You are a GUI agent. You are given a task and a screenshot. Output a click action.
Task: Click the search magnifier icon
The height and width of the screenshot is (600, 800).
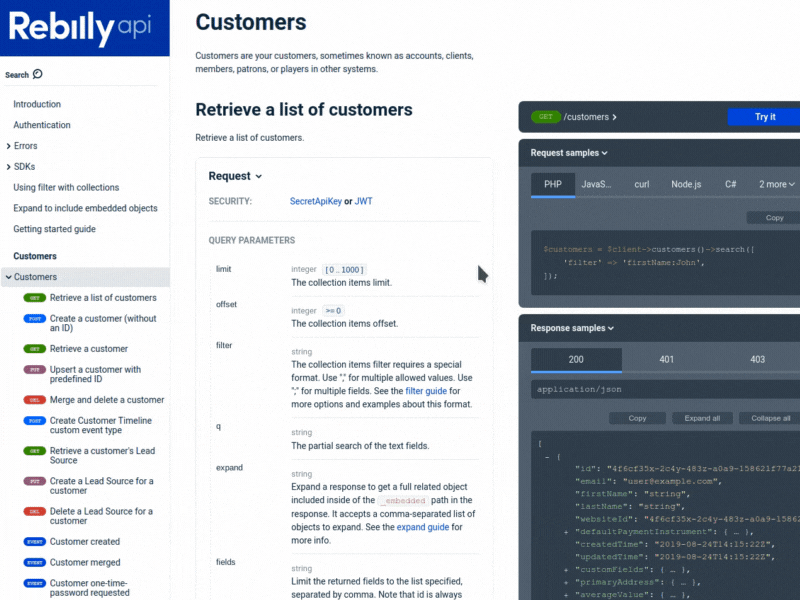click(37, 74)
